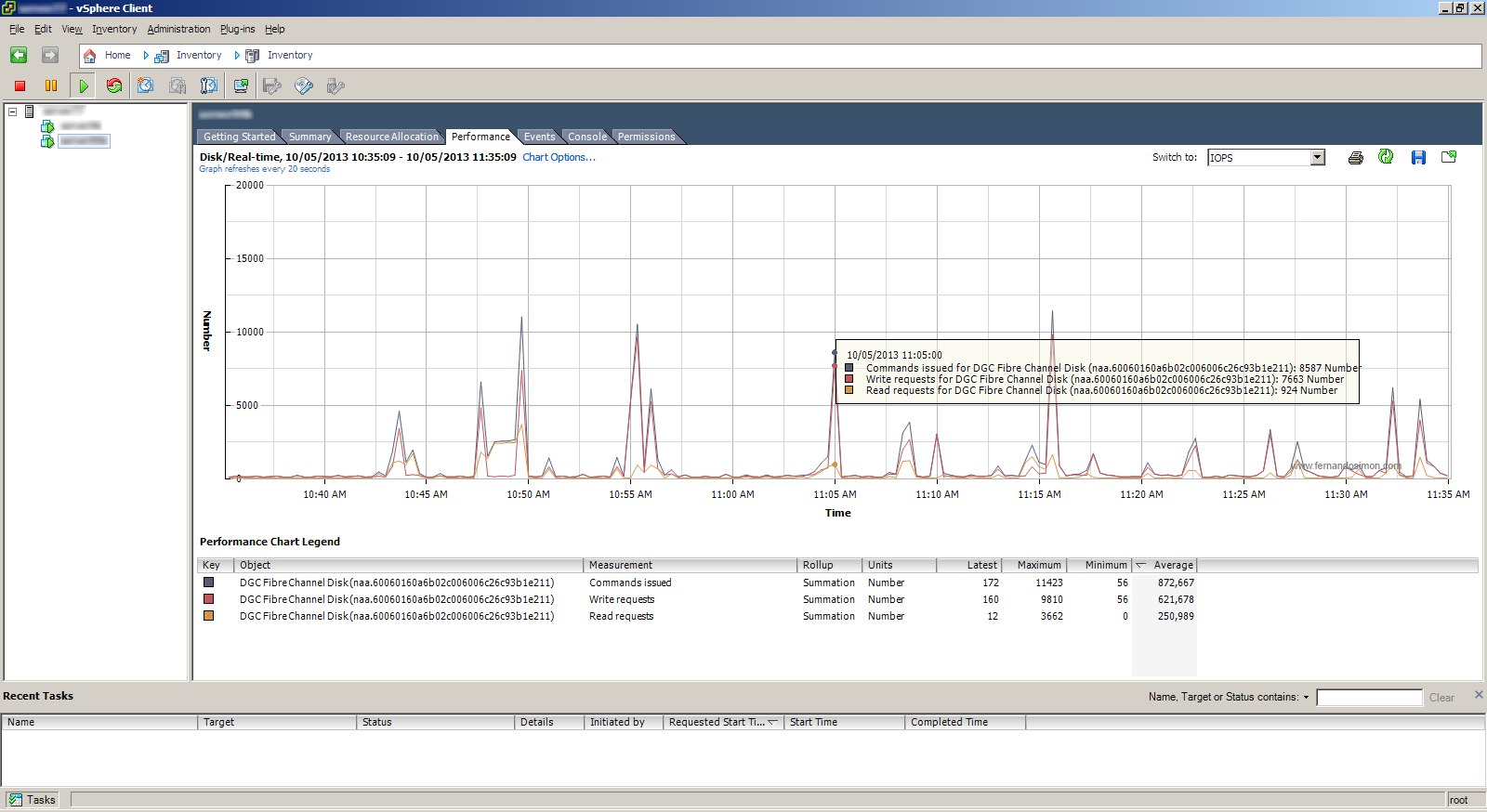Screen dimensions: 1487x812
Task: Click the Home house icon
Action: (90, 56)
